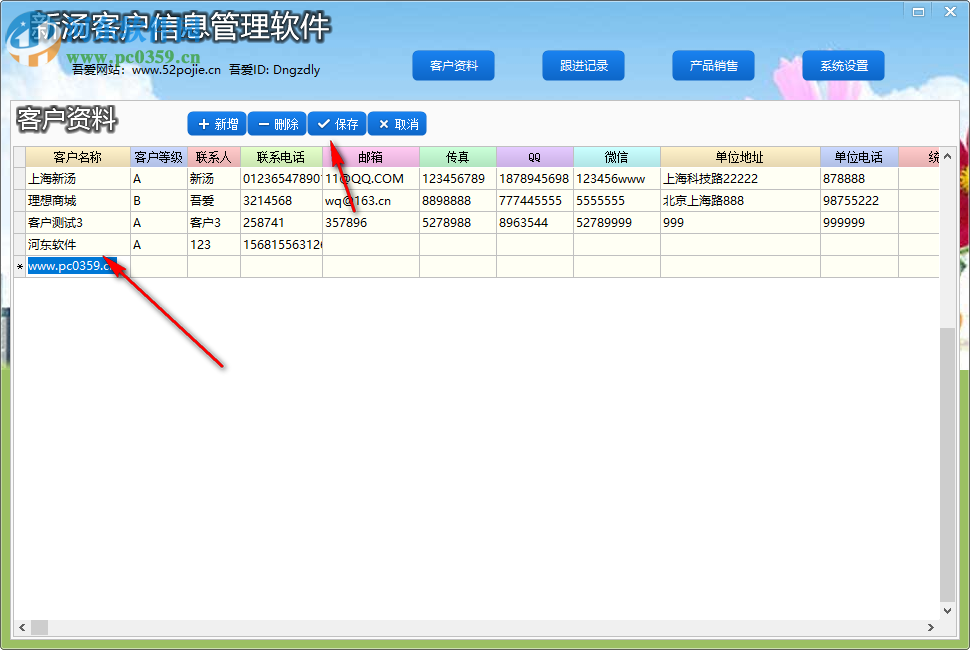Click the horizontal scrollbar thumb

coord(38,628)
